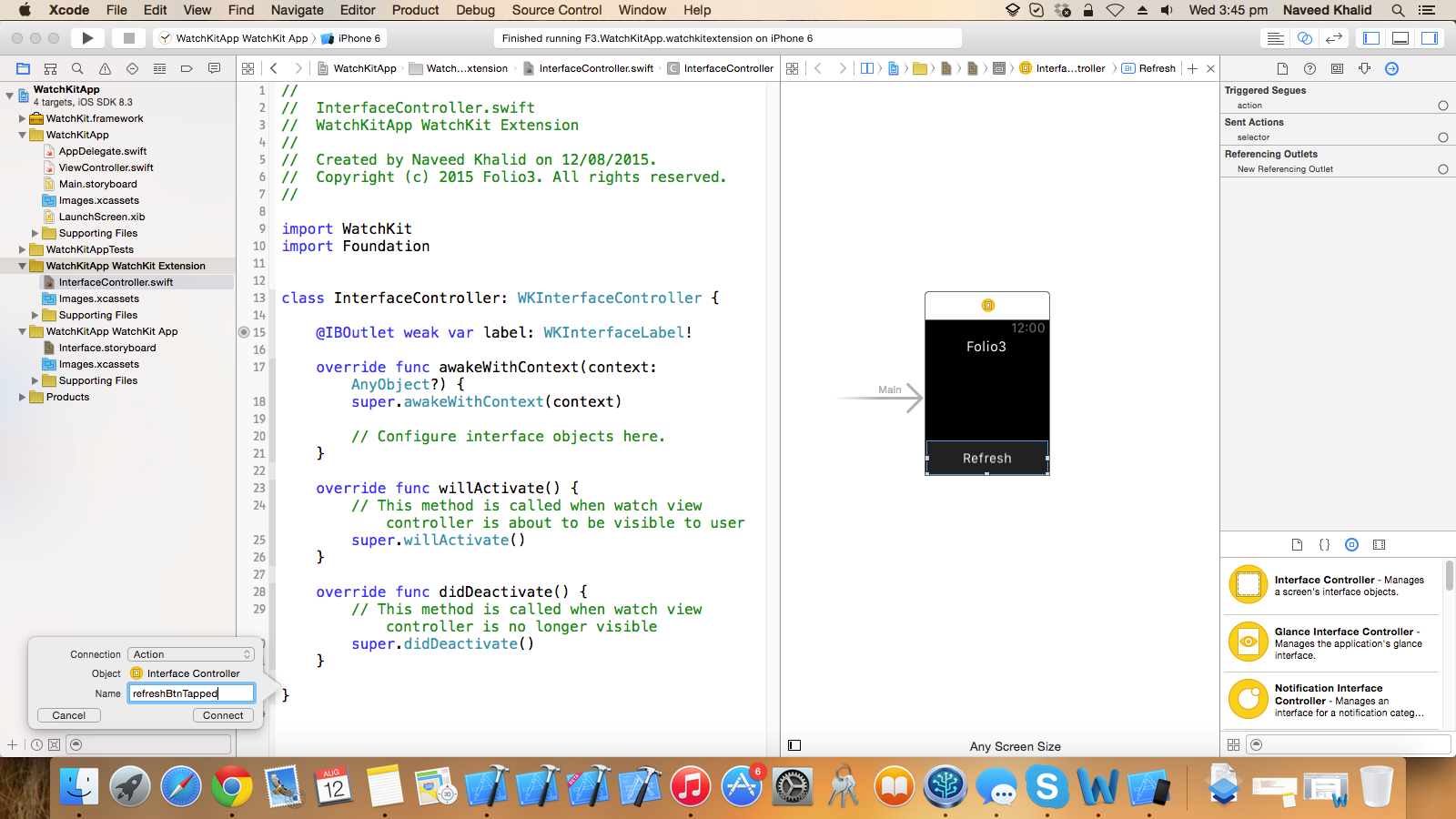Image resolution: width=1456 pixels, height=819 pixels.
Task: Select the Issue navigator icon
Action: click(105, 68)
